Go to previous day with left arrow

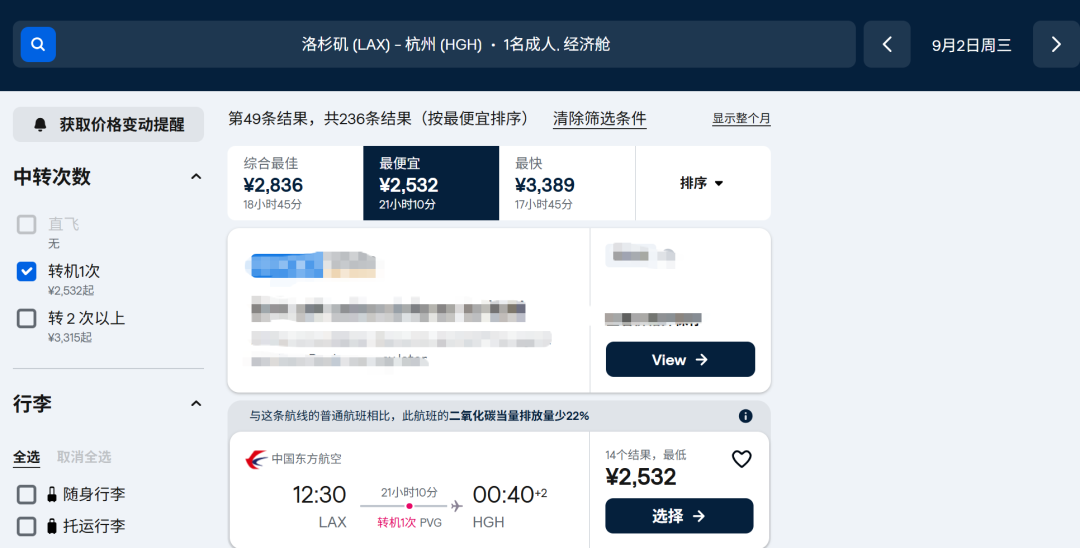pyautogui.click(x=887, y=45)
